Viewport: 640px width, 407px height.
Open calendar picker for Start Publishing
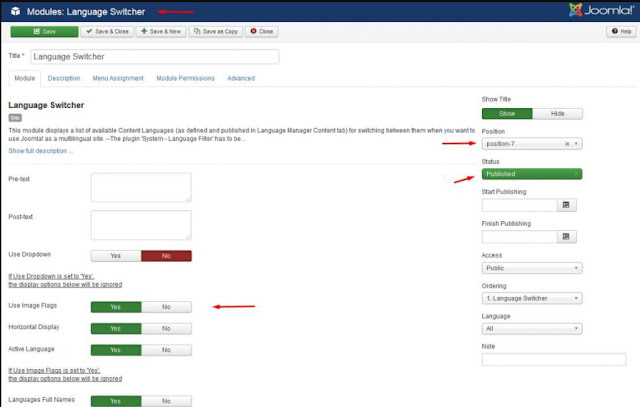(566, 205)
